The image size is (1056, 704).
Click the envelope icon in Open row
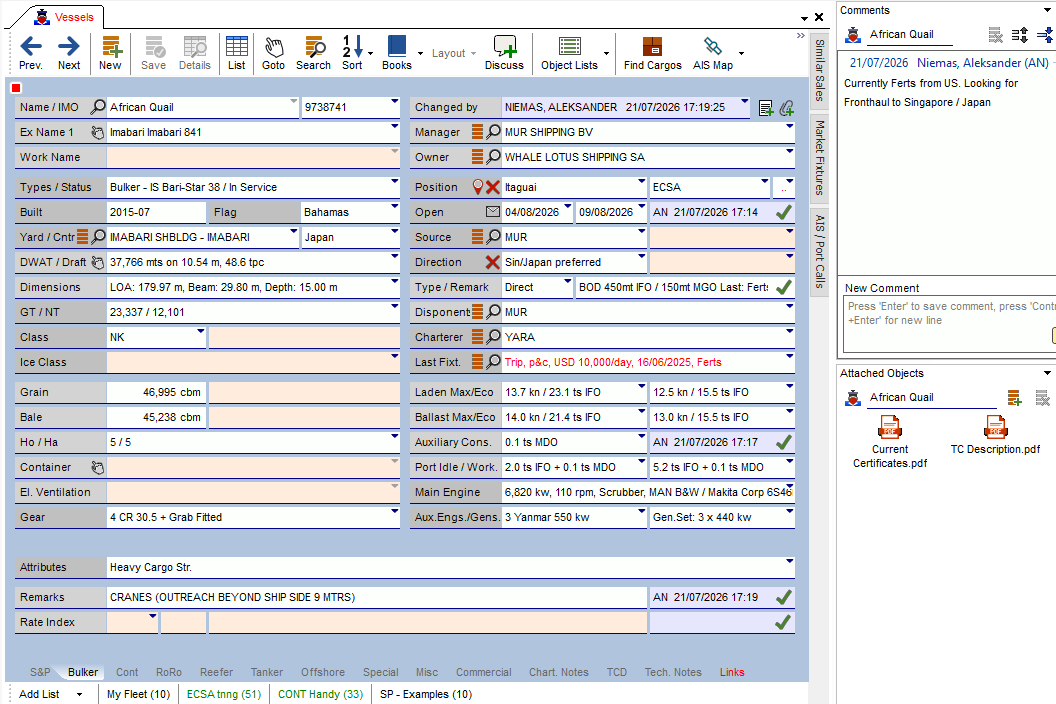pyautogui.click(x=493, y=212)
